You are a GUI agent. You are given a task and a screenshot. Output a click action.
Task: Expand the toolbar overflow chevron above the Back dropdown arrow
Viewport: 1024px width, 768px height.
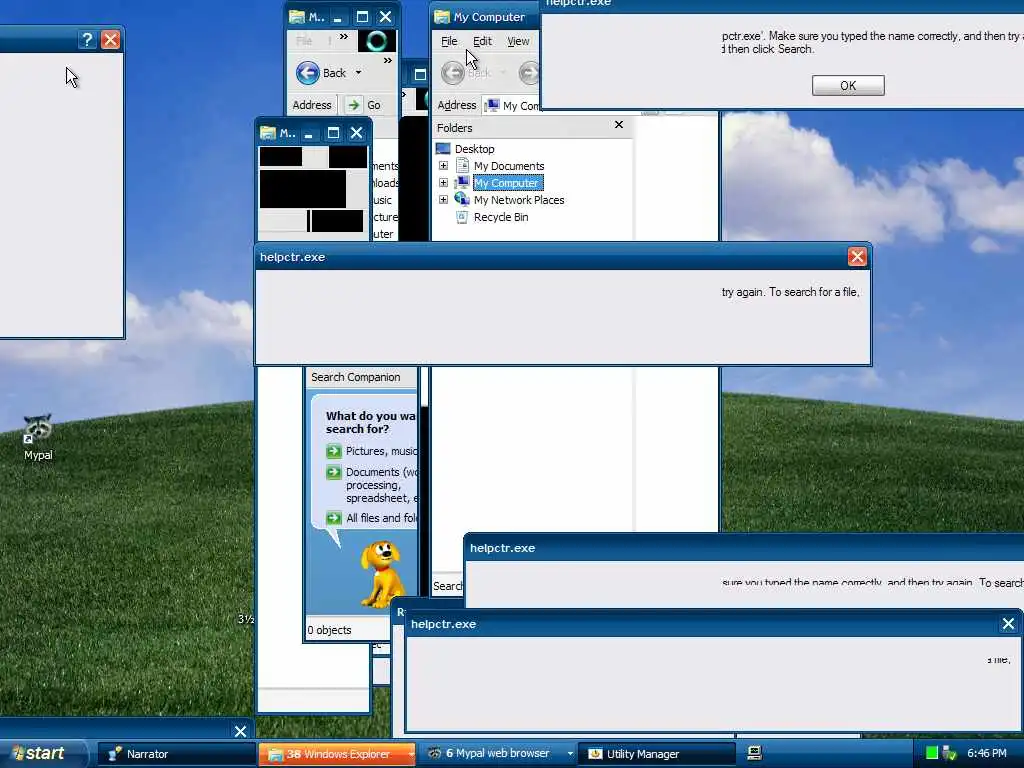click(388, 60)
